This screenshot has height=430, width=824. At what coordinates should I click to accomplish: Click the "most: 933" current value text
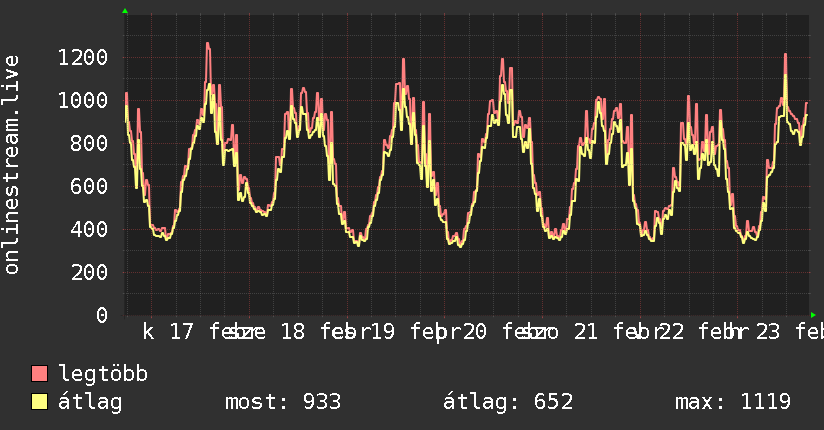[x=283, y=402]
